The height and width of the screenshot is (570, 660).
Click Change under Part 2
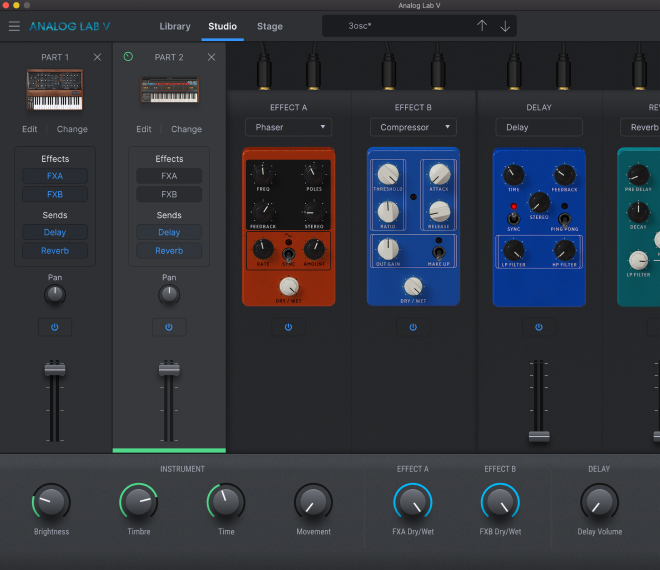click(x=186, y=129)
